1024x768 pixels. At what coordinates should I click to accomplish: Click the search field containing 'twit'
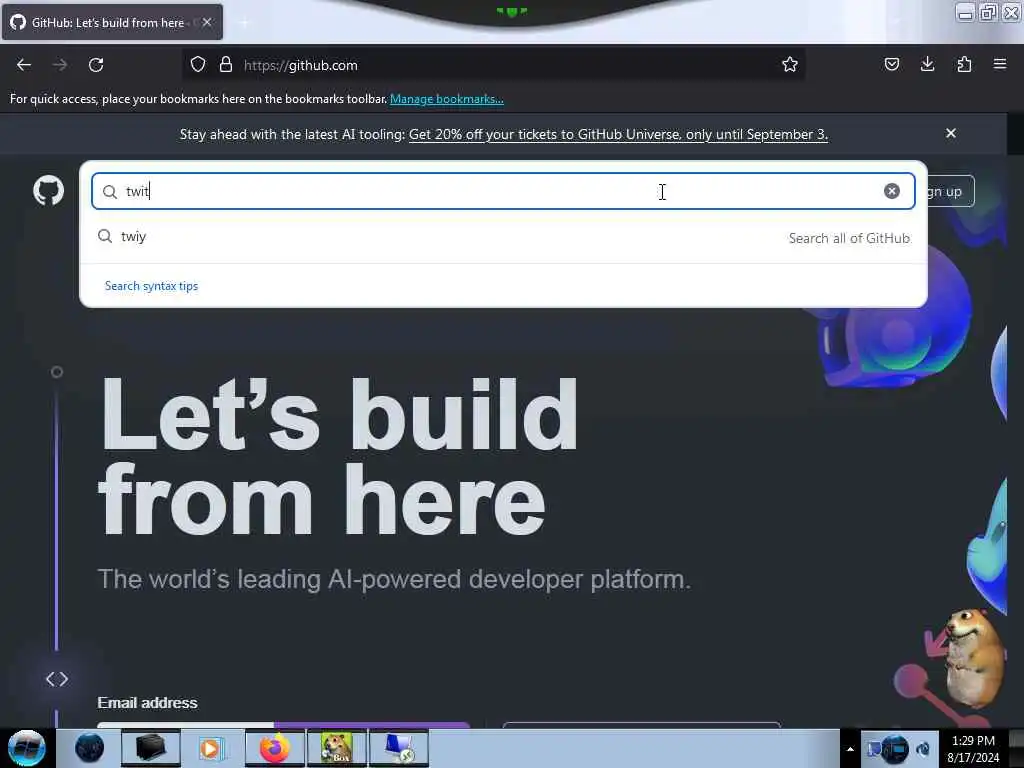click(503, 191)
